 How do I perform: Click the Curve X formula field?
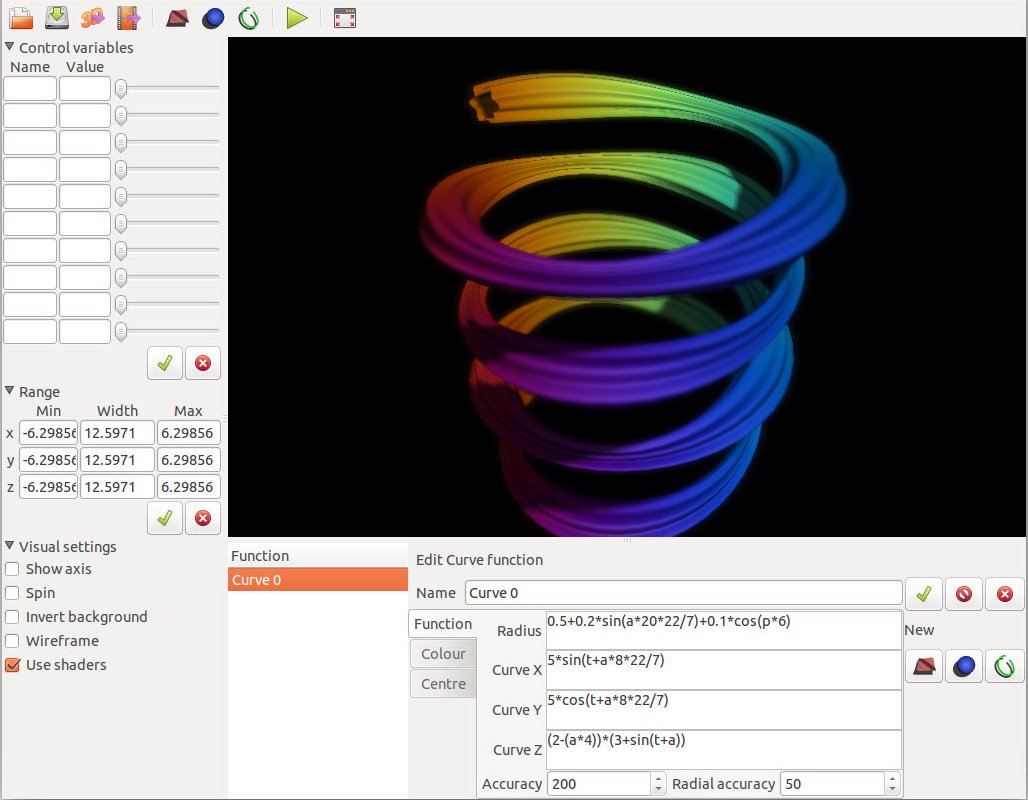[x=724, y=670]
